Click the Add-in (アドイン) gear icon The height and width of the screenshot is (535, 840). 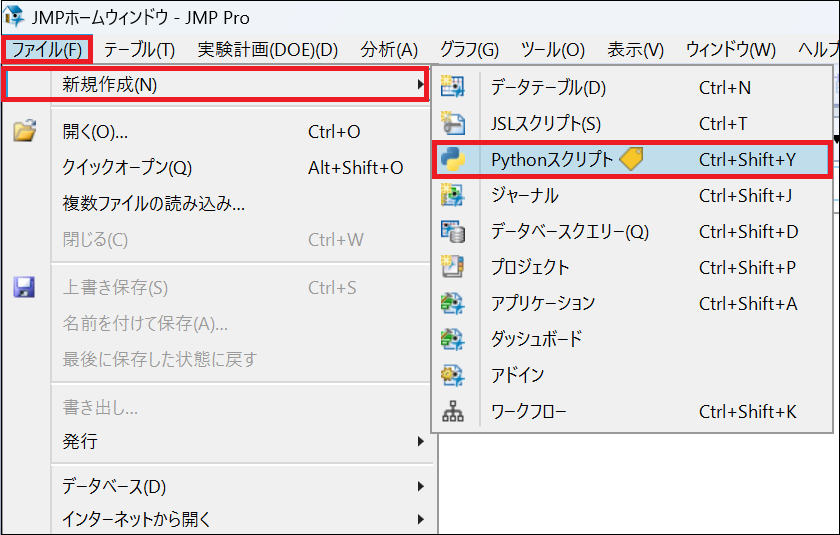tap(453, 375)
